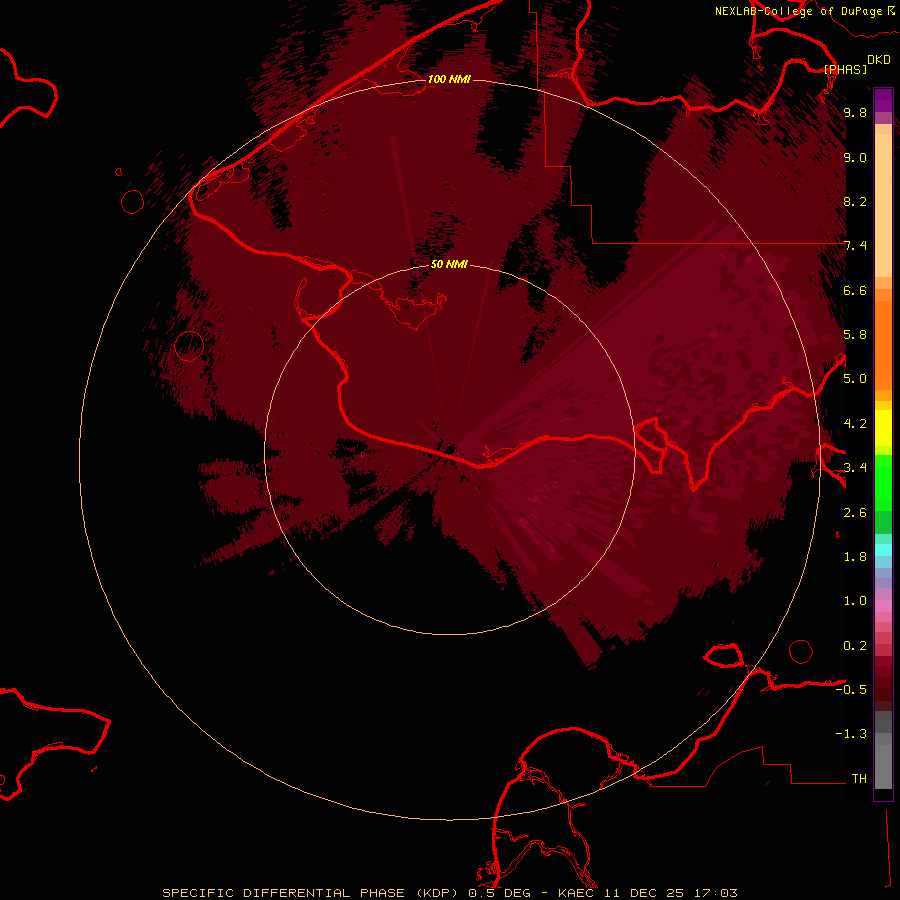Click the 1.8 scale value
The height and width of the screenshot is (900, 900).
point(855,557)
